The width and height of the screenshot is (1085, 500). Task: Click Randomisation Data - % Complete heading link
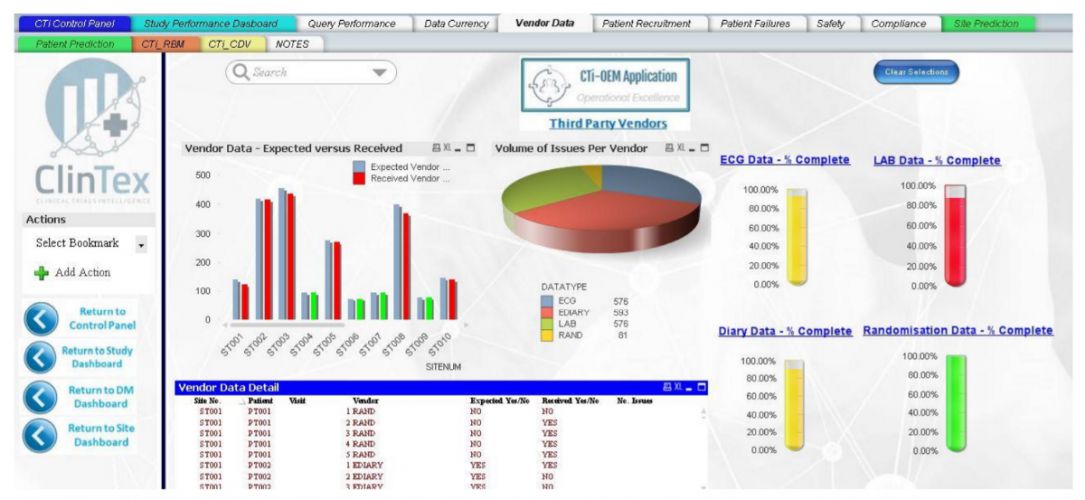pyautogui.click(x=958, y=331)
